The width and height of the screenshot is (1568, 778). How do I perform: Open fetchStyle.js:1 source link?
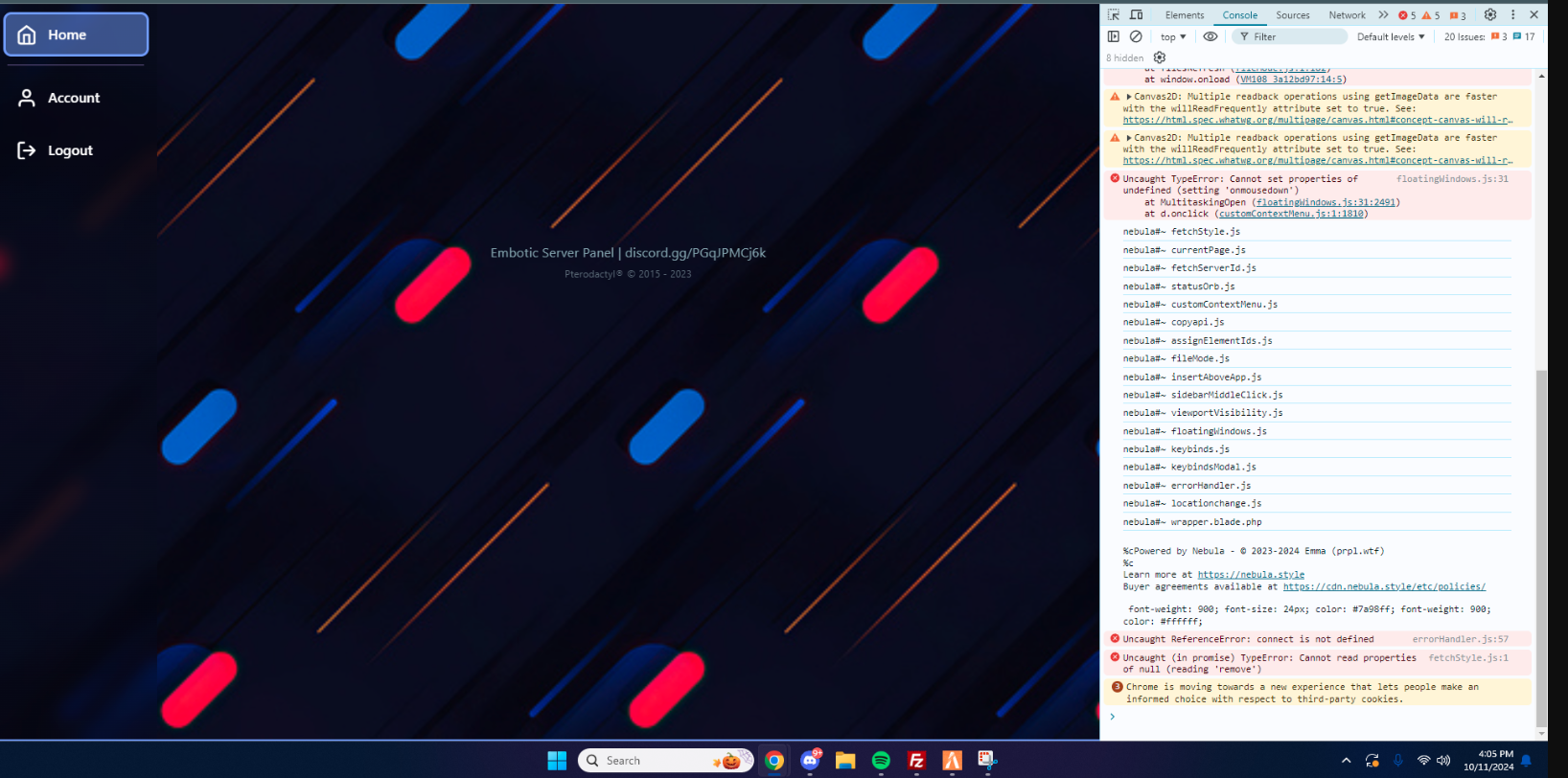click(x=1468, y=658)
